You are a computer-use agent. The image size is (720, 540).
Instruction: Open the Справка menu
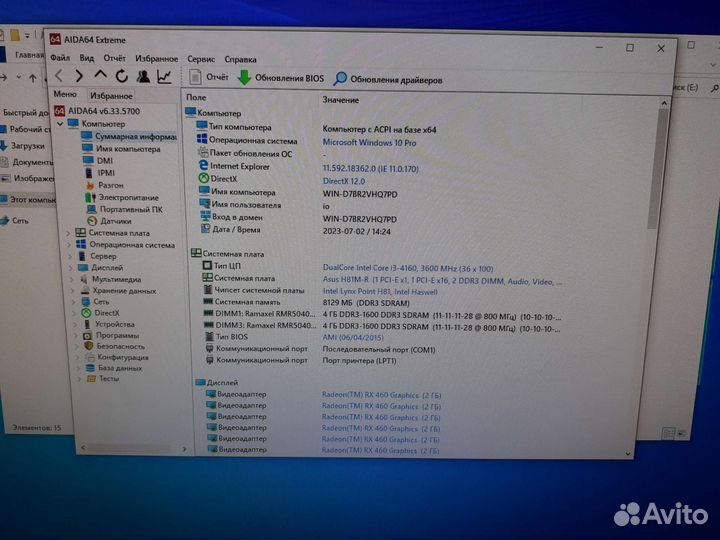coord(240,59)
